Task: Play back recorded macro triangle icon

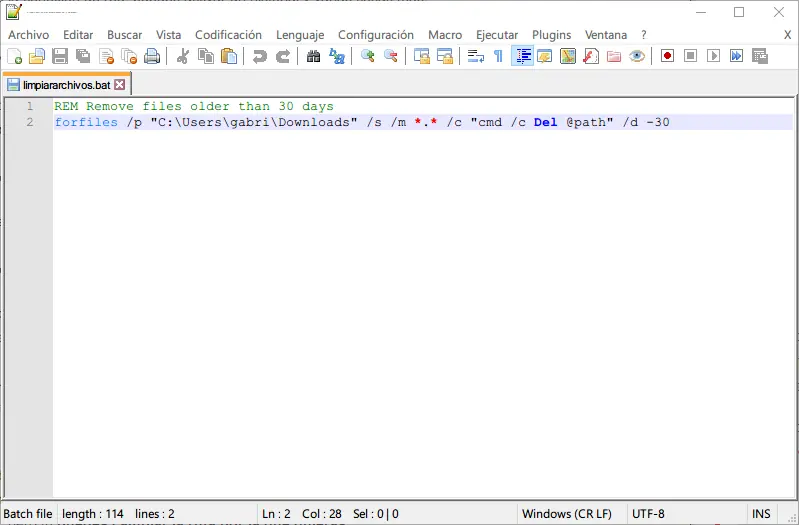Action: click(713, 56)
